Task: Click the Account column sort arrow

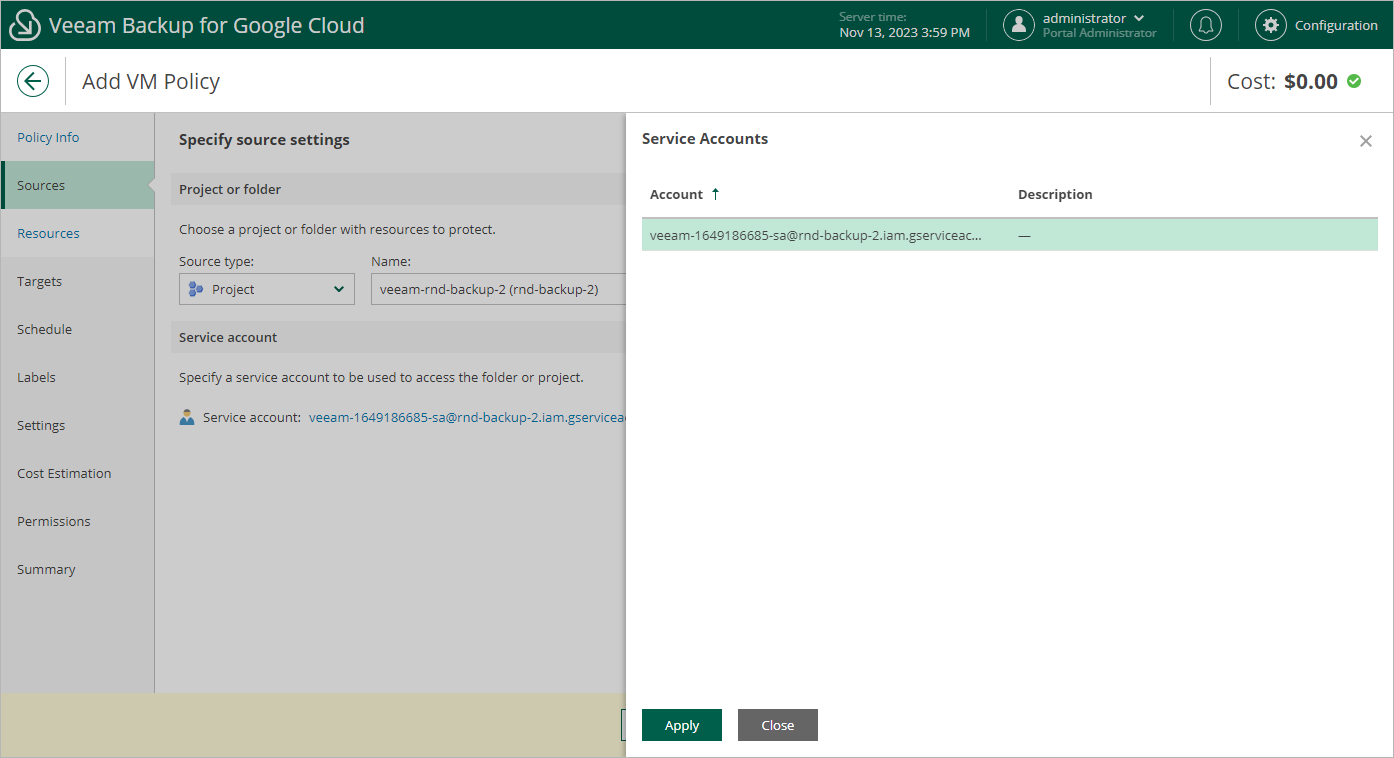Action: [715, 194]
